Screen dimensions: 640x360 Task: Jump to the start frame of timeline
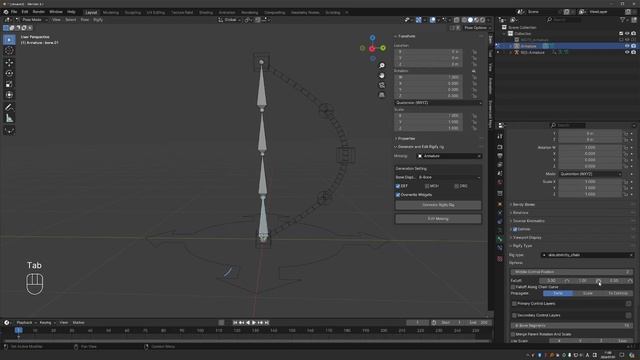[235, 322]
